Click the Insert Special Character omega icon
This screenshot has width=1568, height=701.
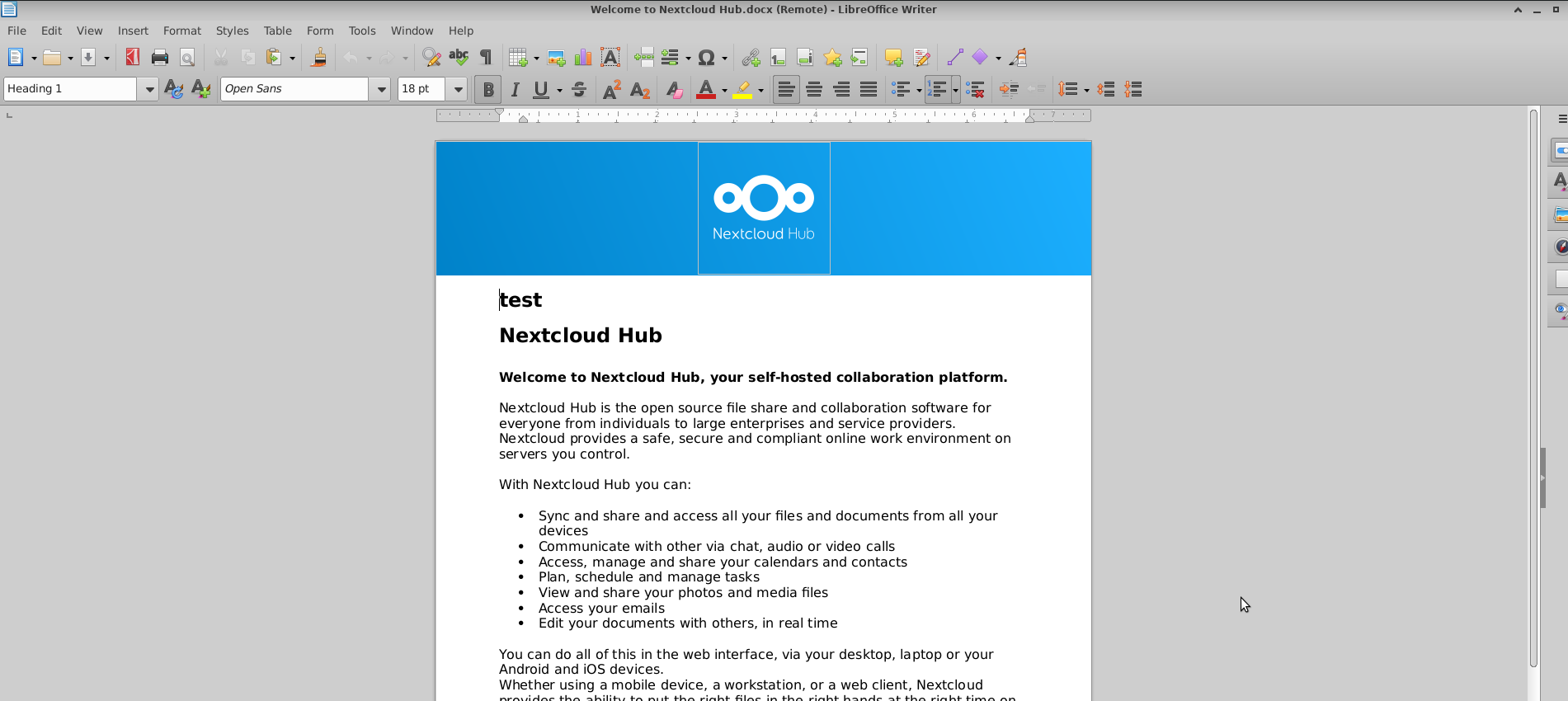pos(706,58)
